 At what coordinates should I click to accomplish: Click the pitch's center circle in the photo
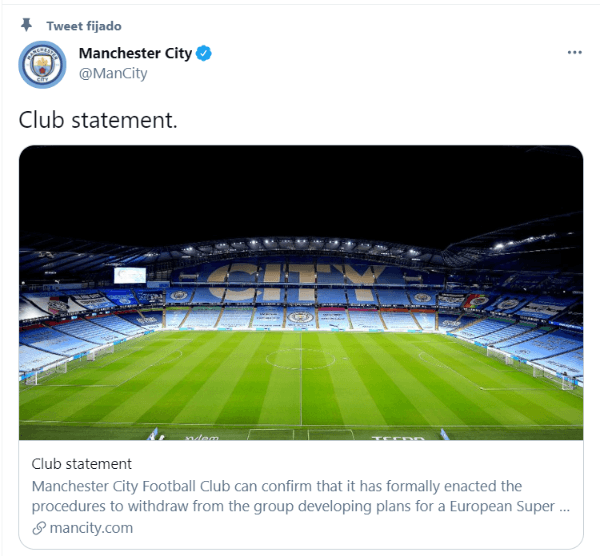click(x=301, y=359)
